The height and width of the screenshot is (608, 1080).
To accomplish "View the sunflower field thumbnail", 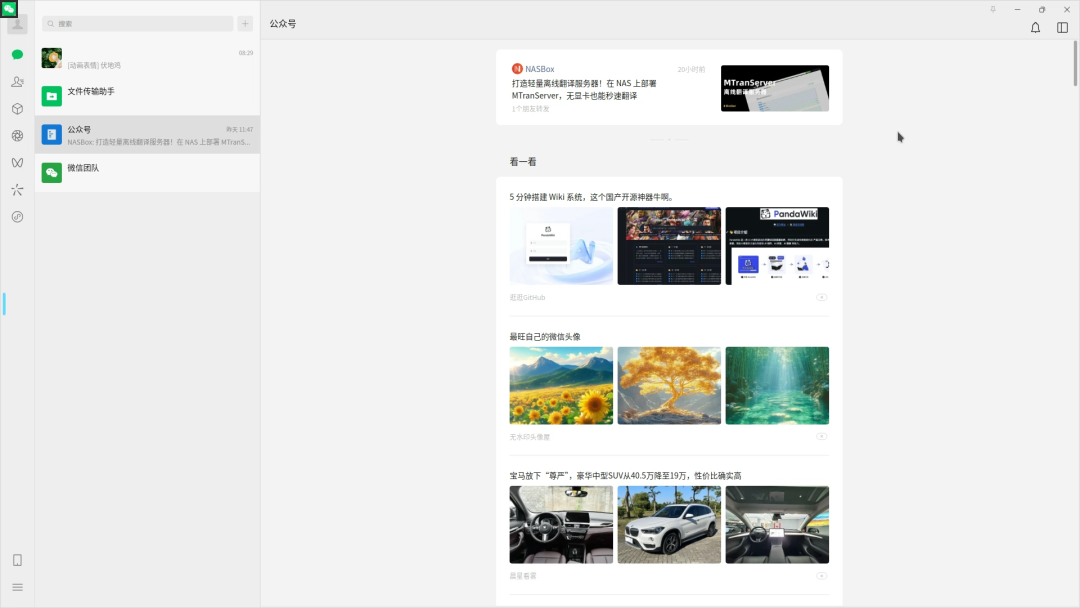I will tap(561, 386).
